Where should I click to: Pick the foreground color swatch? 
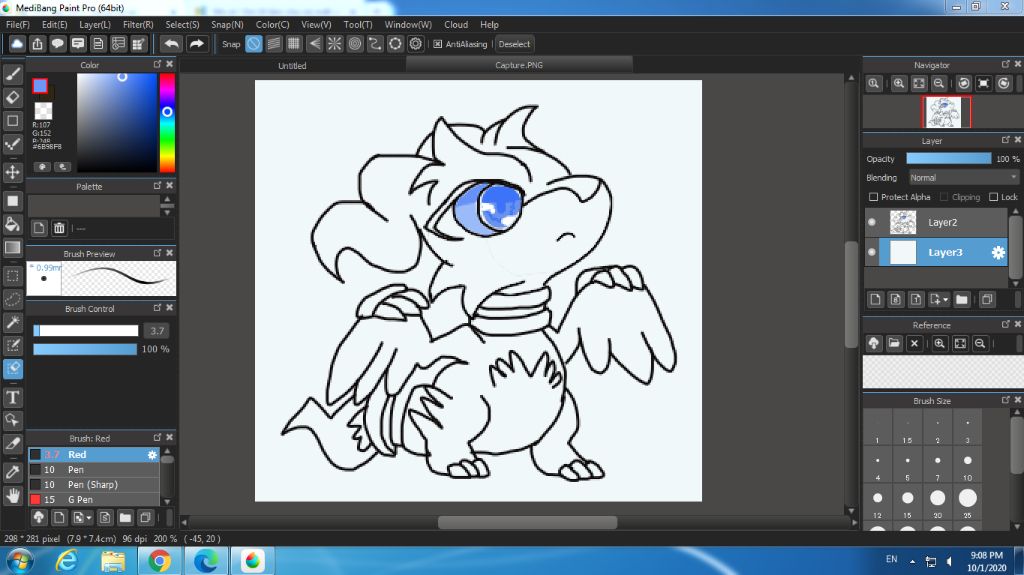(40, 86)
